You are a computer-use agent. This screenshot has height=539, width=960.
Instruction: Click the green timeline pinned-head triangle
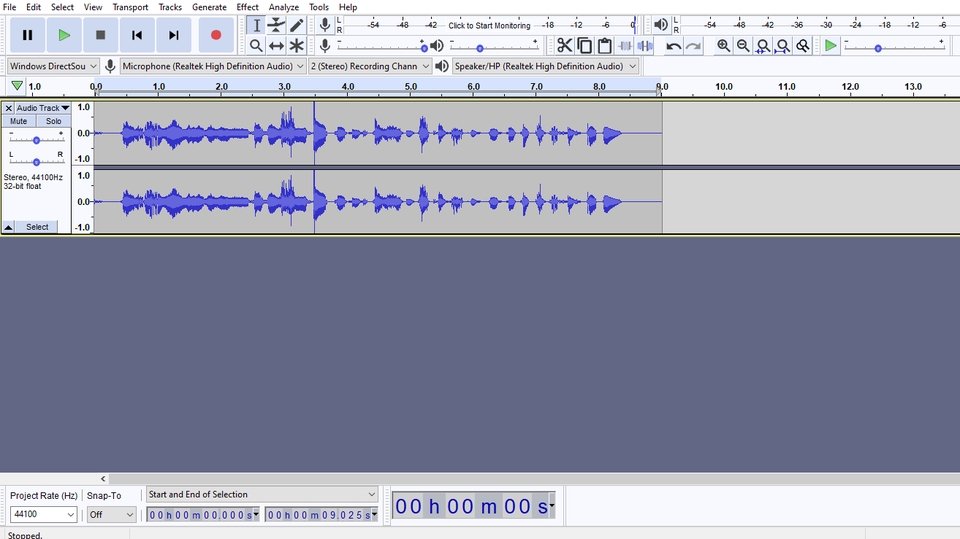pos(17,86)
